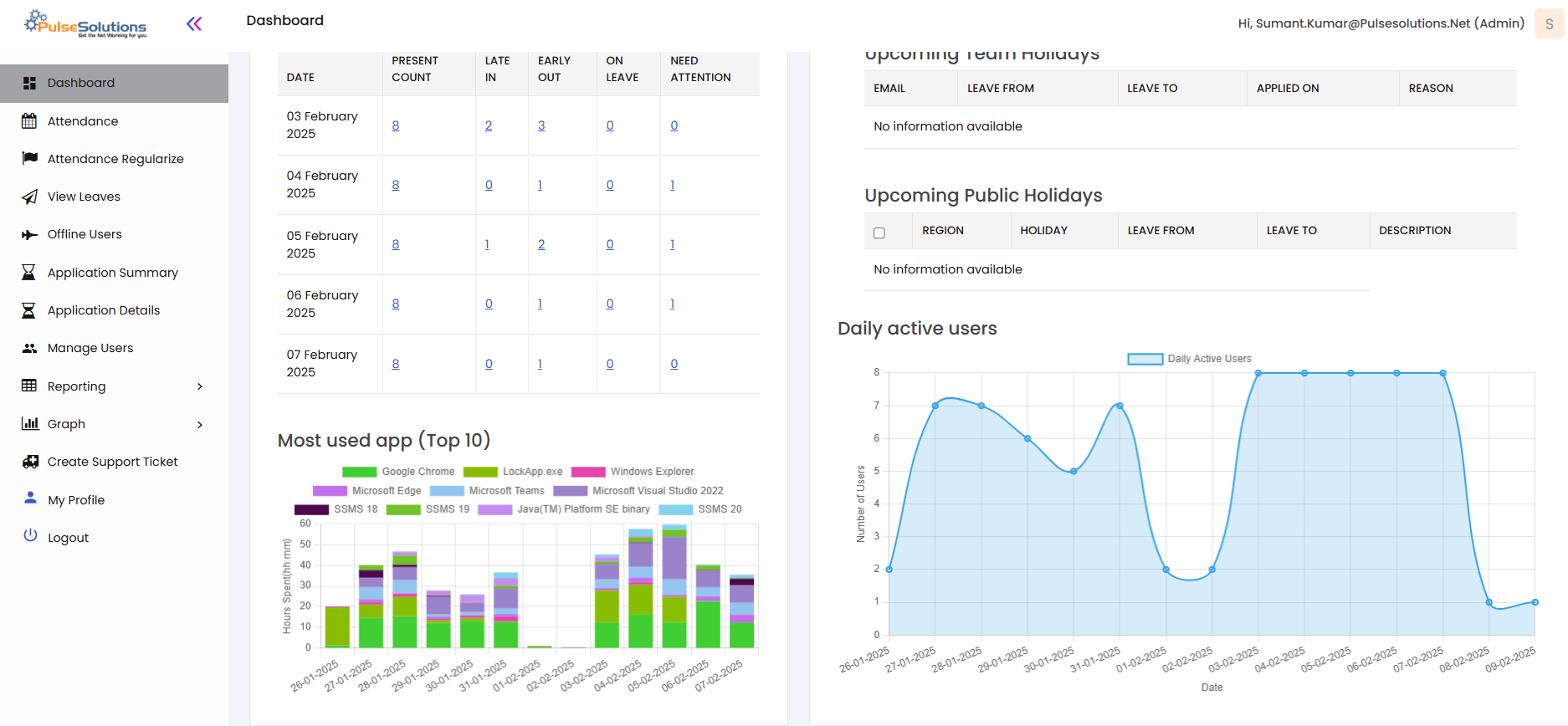Click the Manage Users people icon

point(29,348)
